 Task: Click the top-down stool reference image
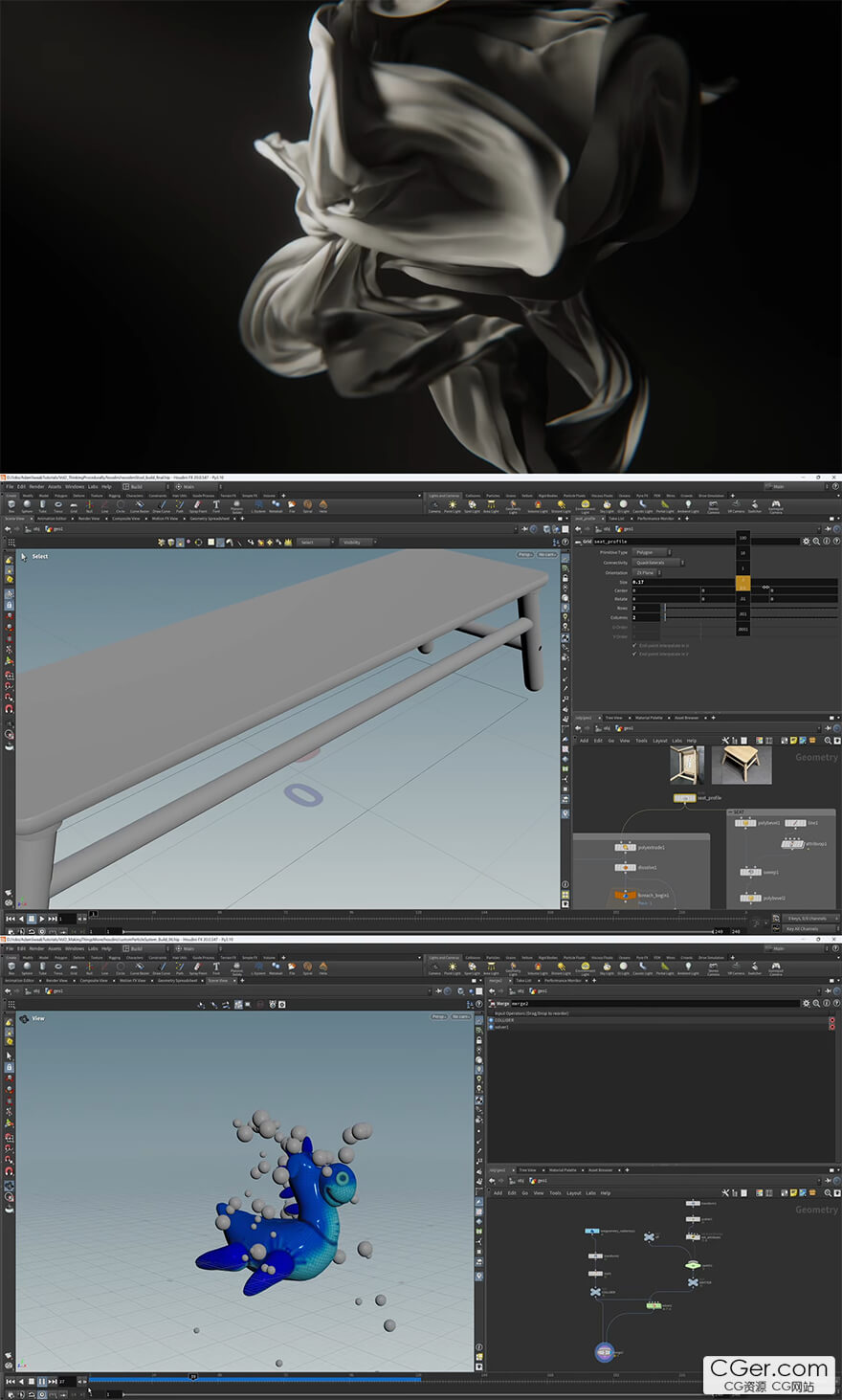[x=685, y=765]
